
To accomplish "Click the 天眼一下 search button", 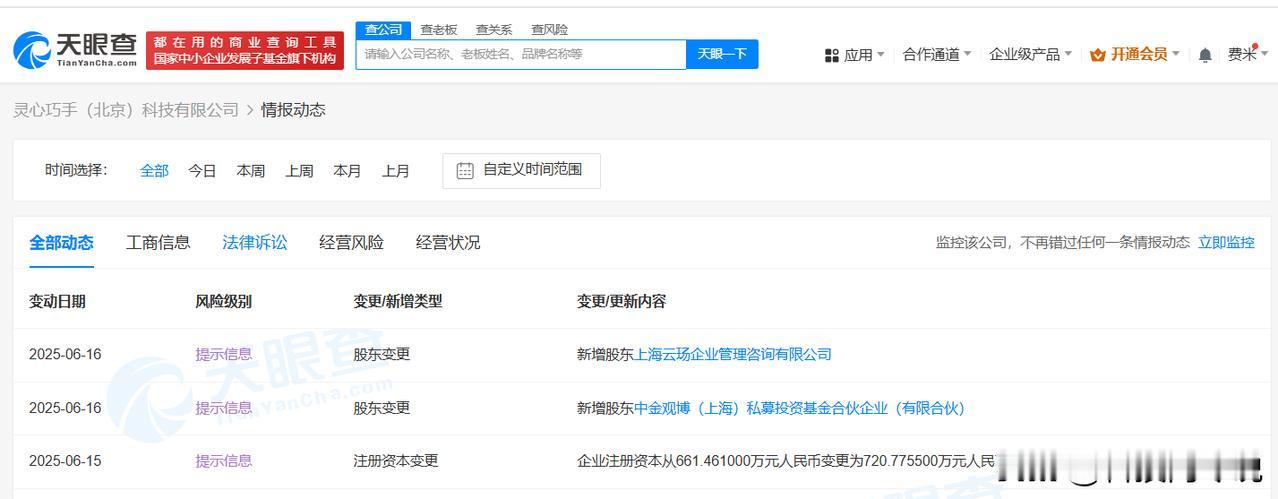I will click(722, 54).
